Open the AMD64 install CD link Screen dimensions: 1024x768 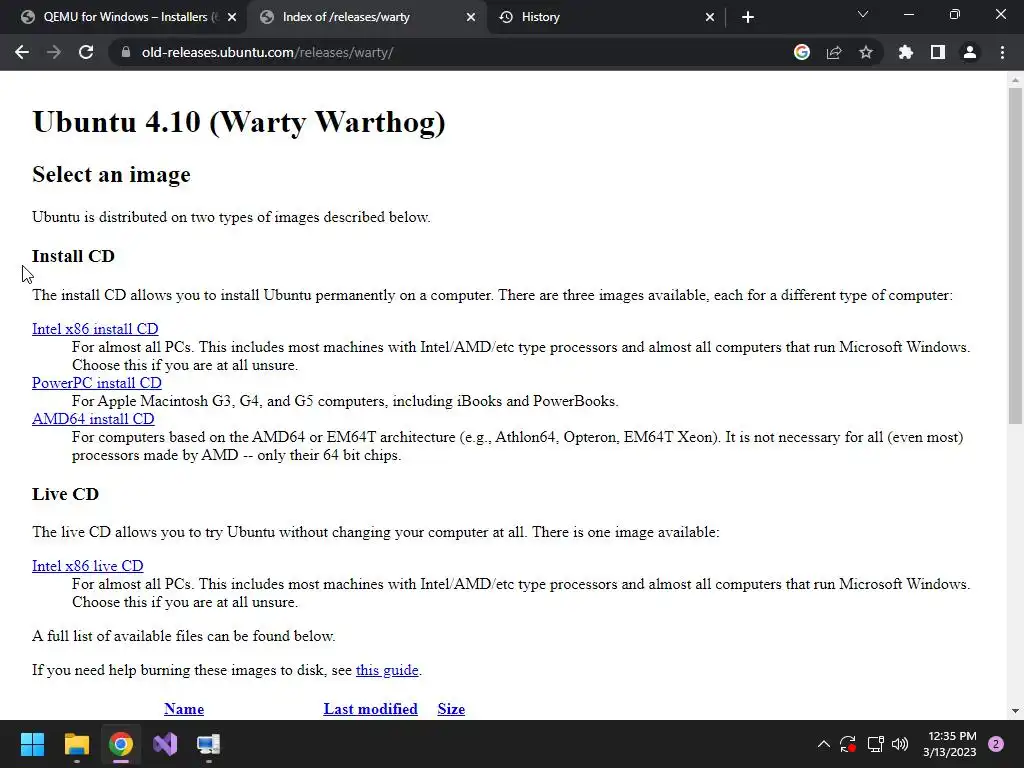click(93, 419)
